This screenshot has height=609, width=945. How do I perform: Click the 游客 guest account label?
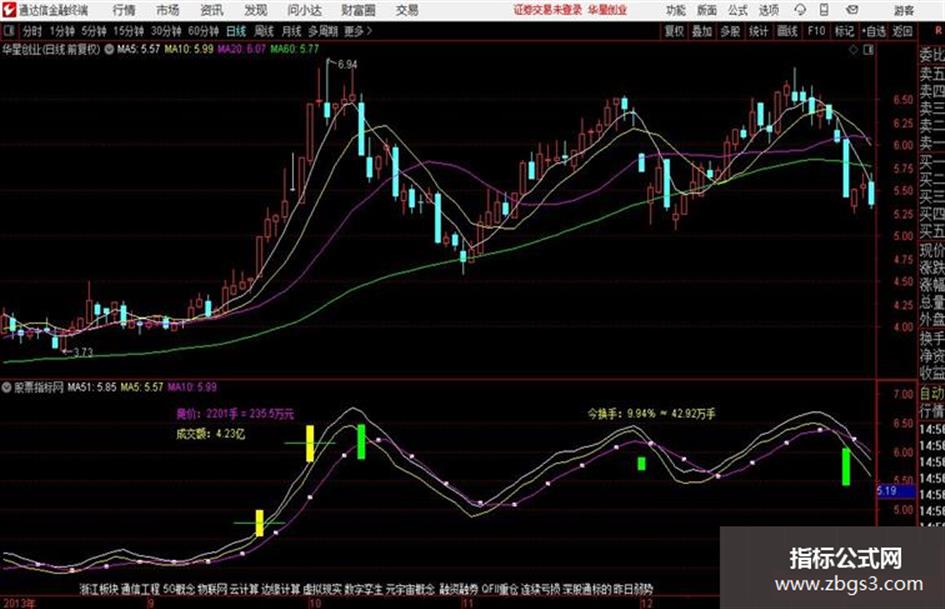[x=904, y=10]
